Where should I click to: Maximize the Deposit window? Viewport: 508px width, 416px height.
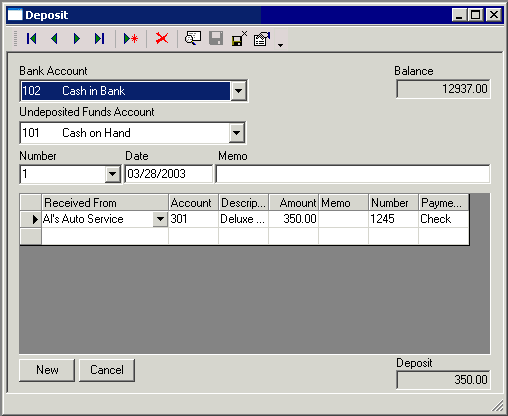tap(475, 15)
